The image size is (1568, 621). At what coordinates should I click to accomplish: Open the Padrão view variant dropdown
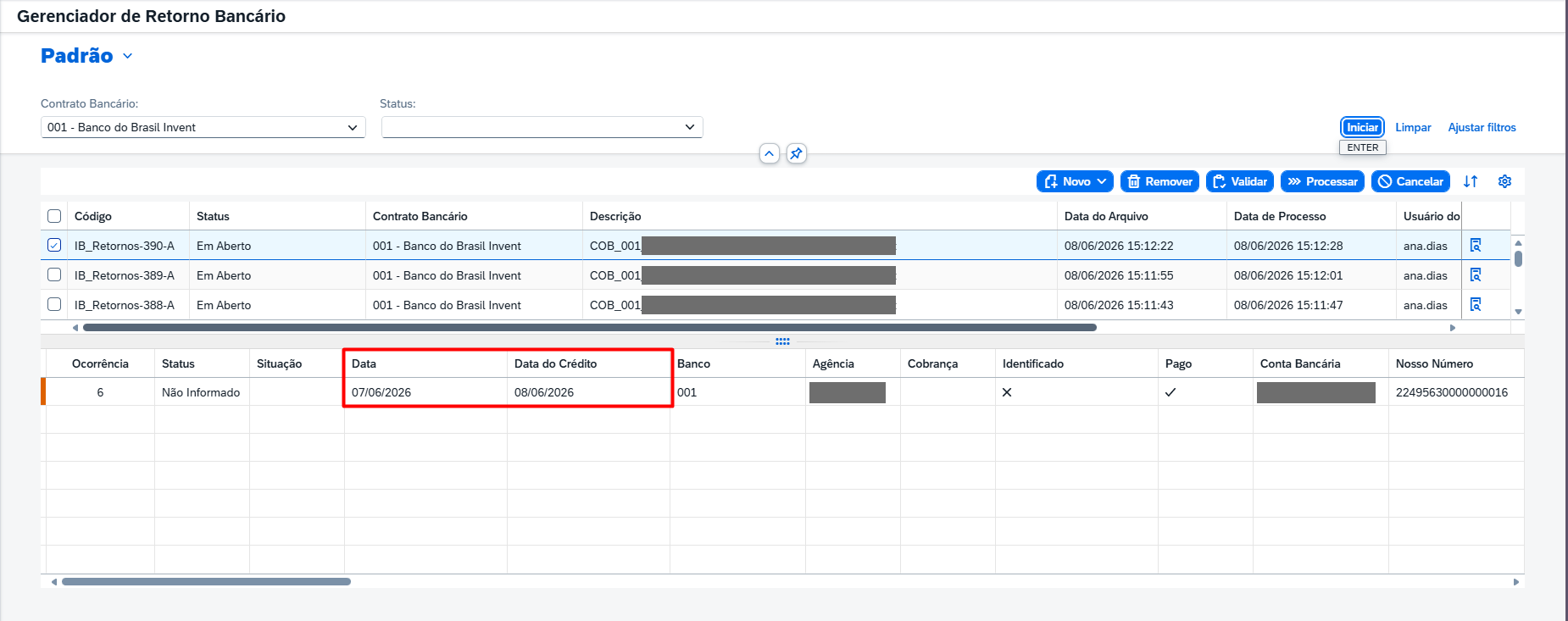point(128,56)
